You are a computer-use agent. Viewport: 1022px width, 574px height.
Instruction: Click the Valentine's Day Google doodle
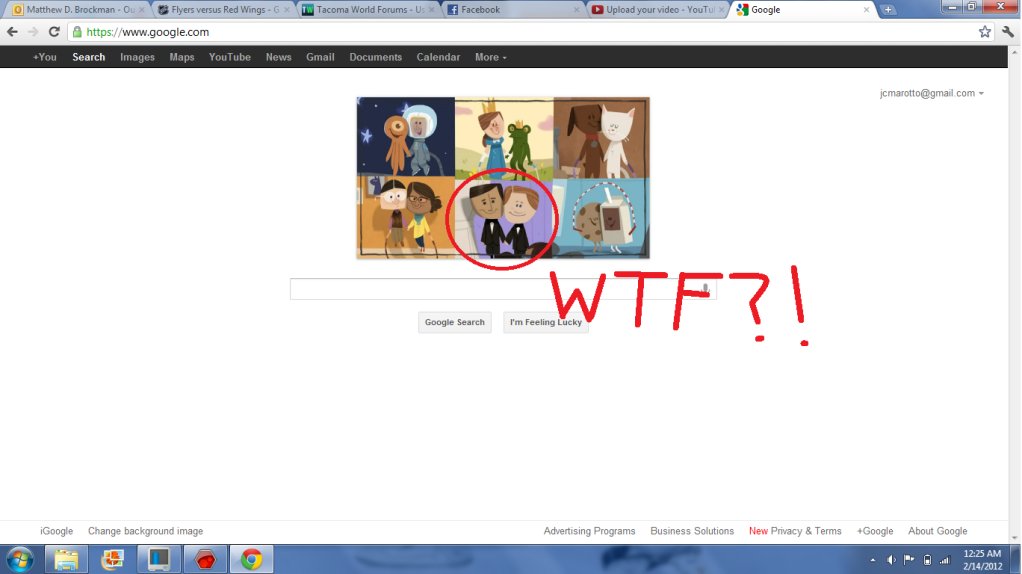tap(503, 178)
